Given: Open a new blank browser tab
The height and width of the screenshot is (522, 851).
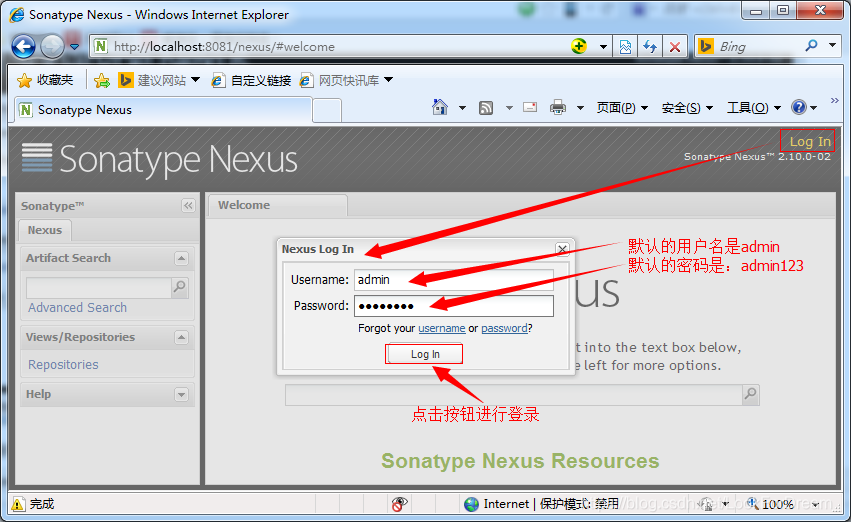Looking at the screenshot, I should (x=327, y=111).
